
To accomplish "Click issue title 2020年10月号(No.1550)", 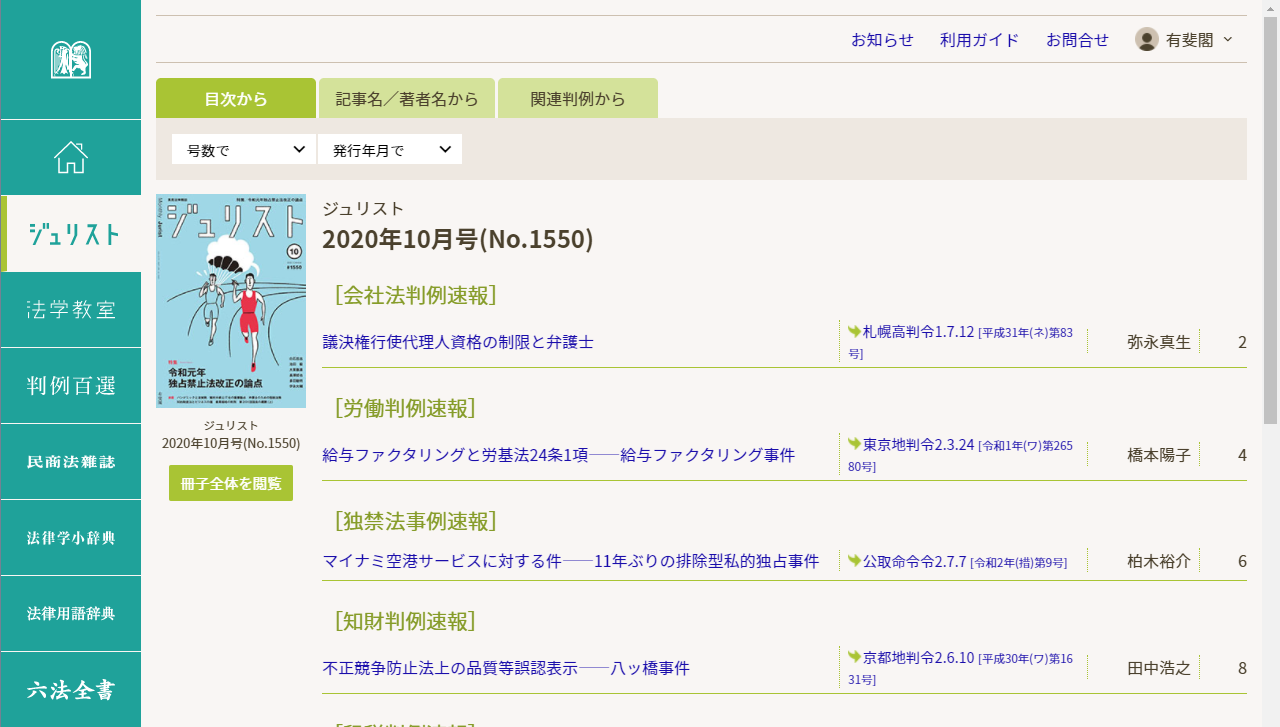I will (458, 240).
